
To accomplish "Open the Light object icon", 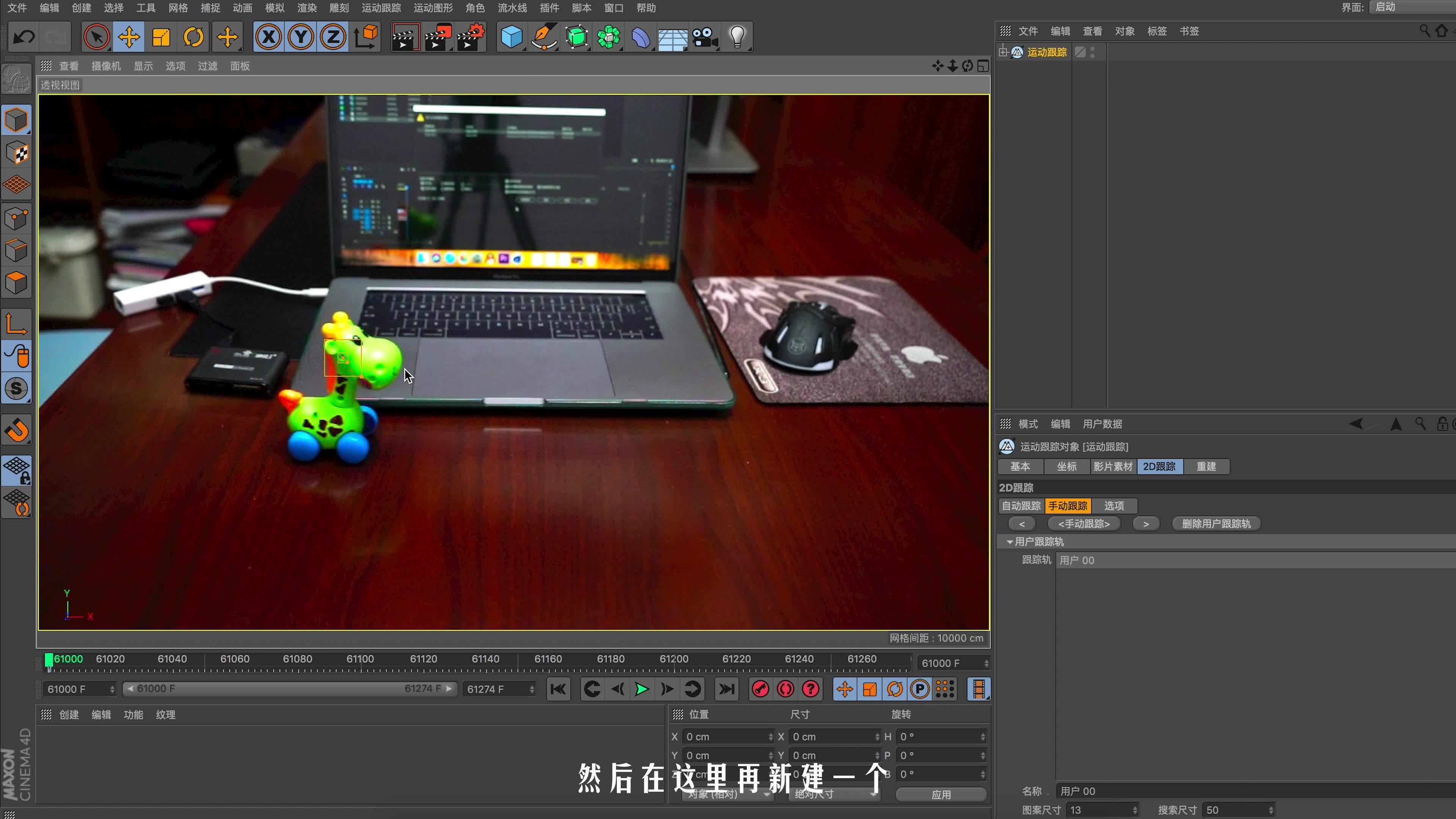I will (x=737, y=37).
